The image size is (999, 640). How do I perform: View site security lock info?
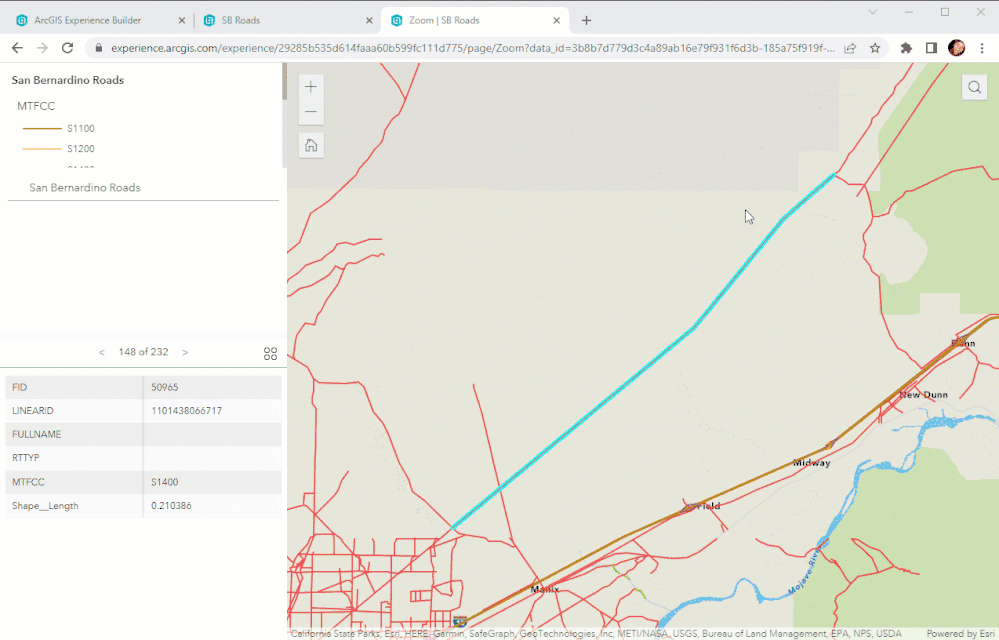(98, 48)
